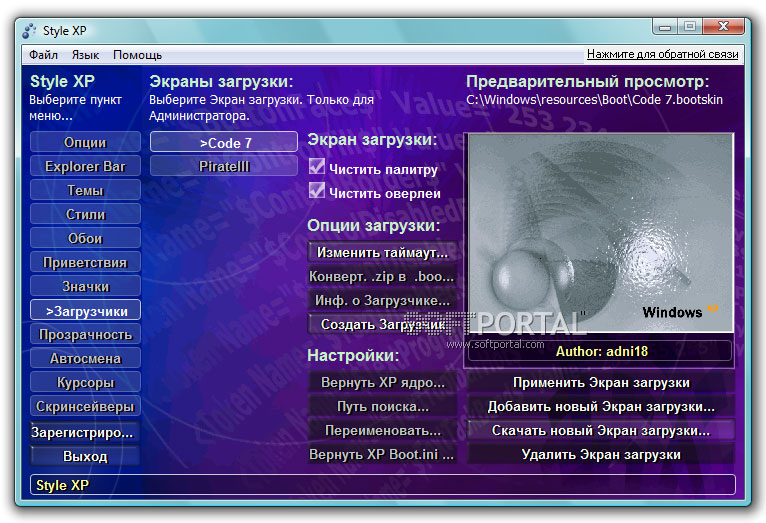This screenshot has width=766, height=523.
Task: Click Скачать новый Экран загрузки... button
Action: (601, 430)
